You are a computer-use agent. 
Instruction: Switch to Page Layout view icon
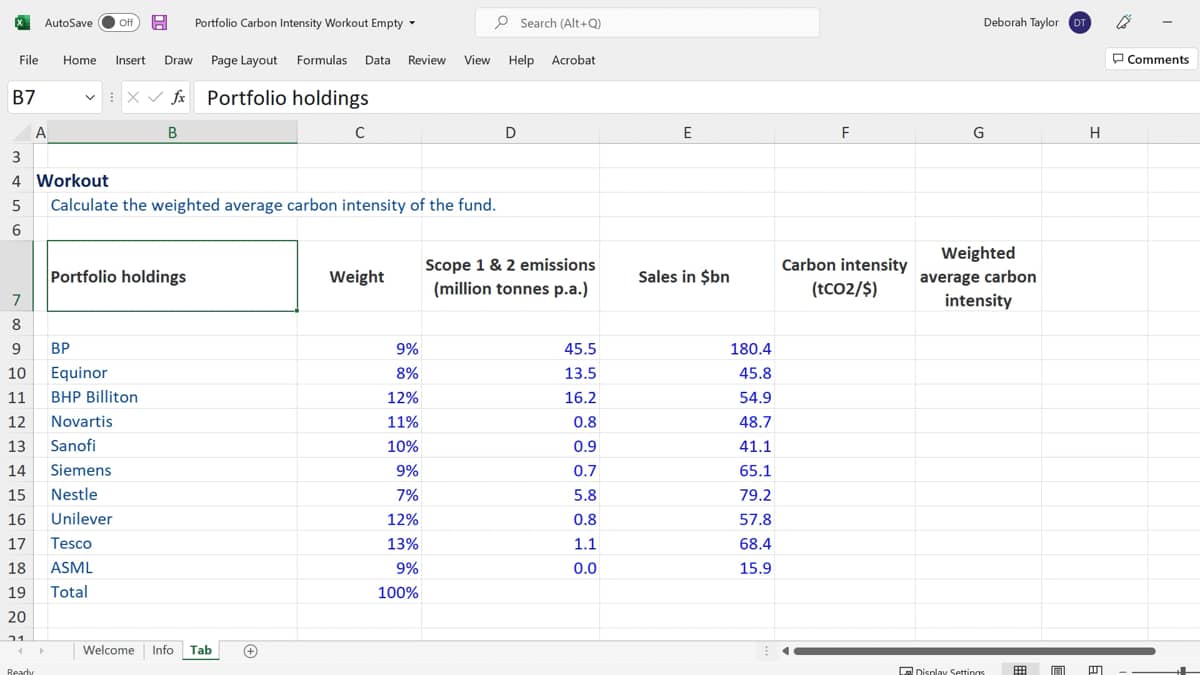tap(1057, 671)
